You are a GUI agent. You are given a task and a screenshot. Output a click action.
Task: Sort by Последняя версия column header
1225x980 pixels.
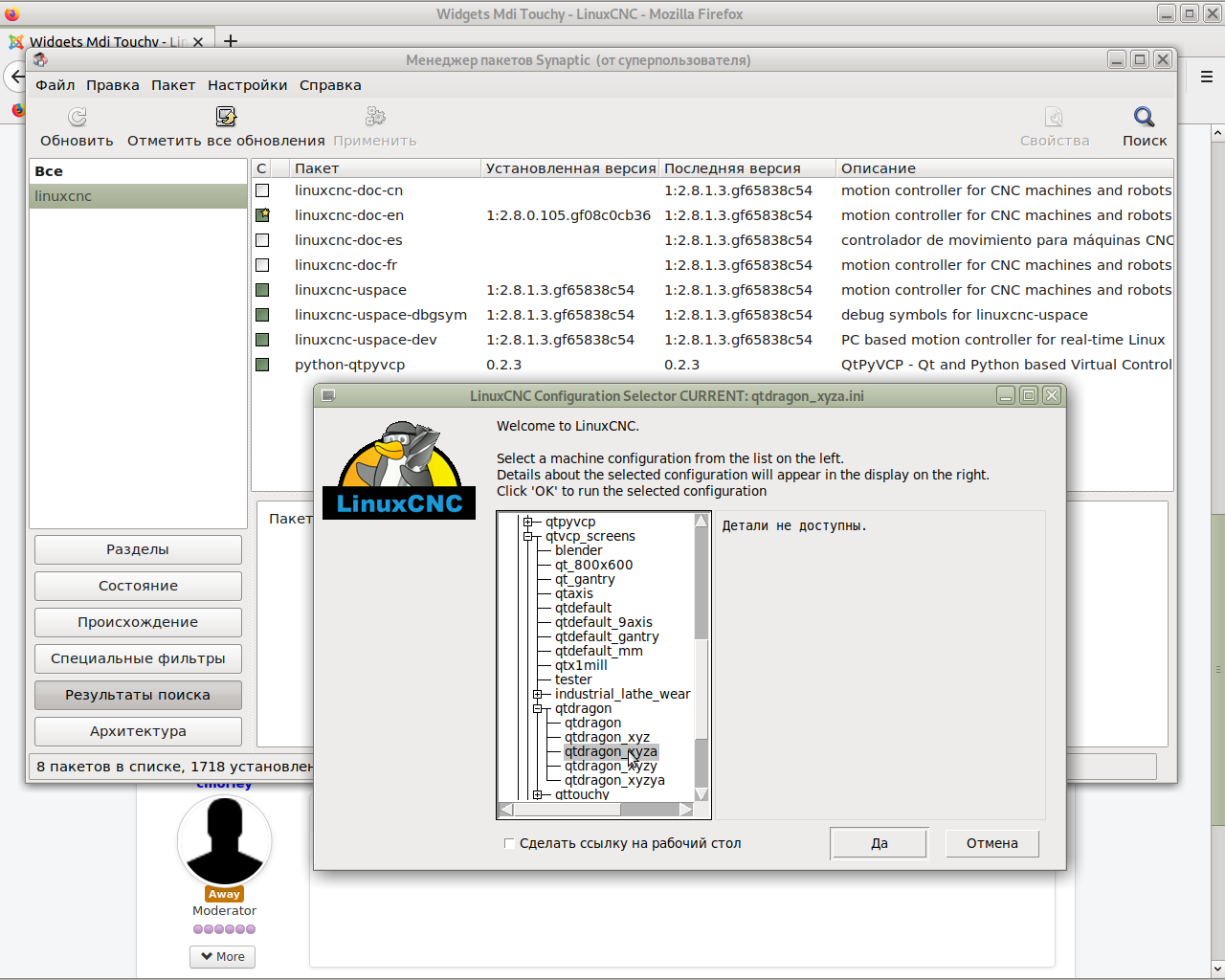point(747,168)
